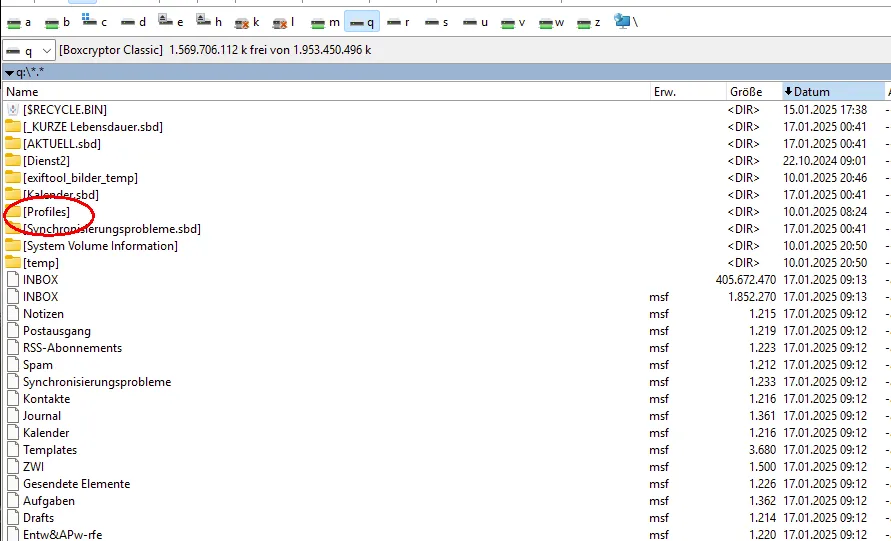The width and height of the screenshot is (891, 541).
Task: Click the file icon next to Journal
Action: [13, 416]
